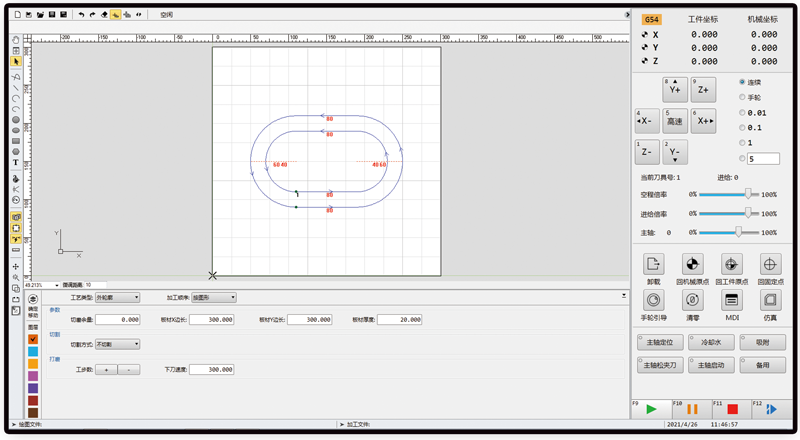This screenshot has height=440, width=800.
Task: Click the Y+ jog button
Action: pyautogui.click(x=675, y=88)
